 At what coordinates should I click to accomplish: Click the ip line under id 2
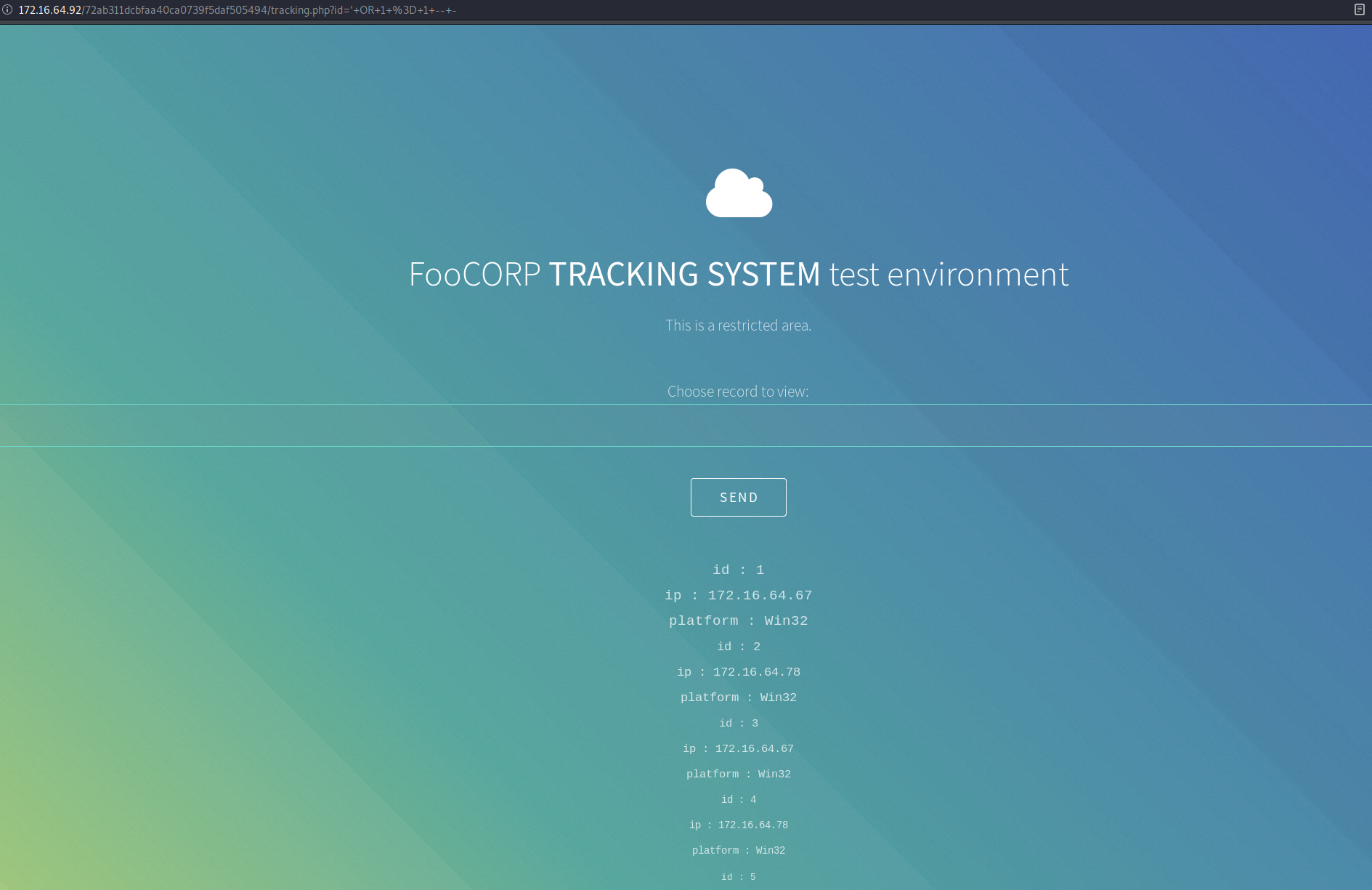(x=738, y=671)
